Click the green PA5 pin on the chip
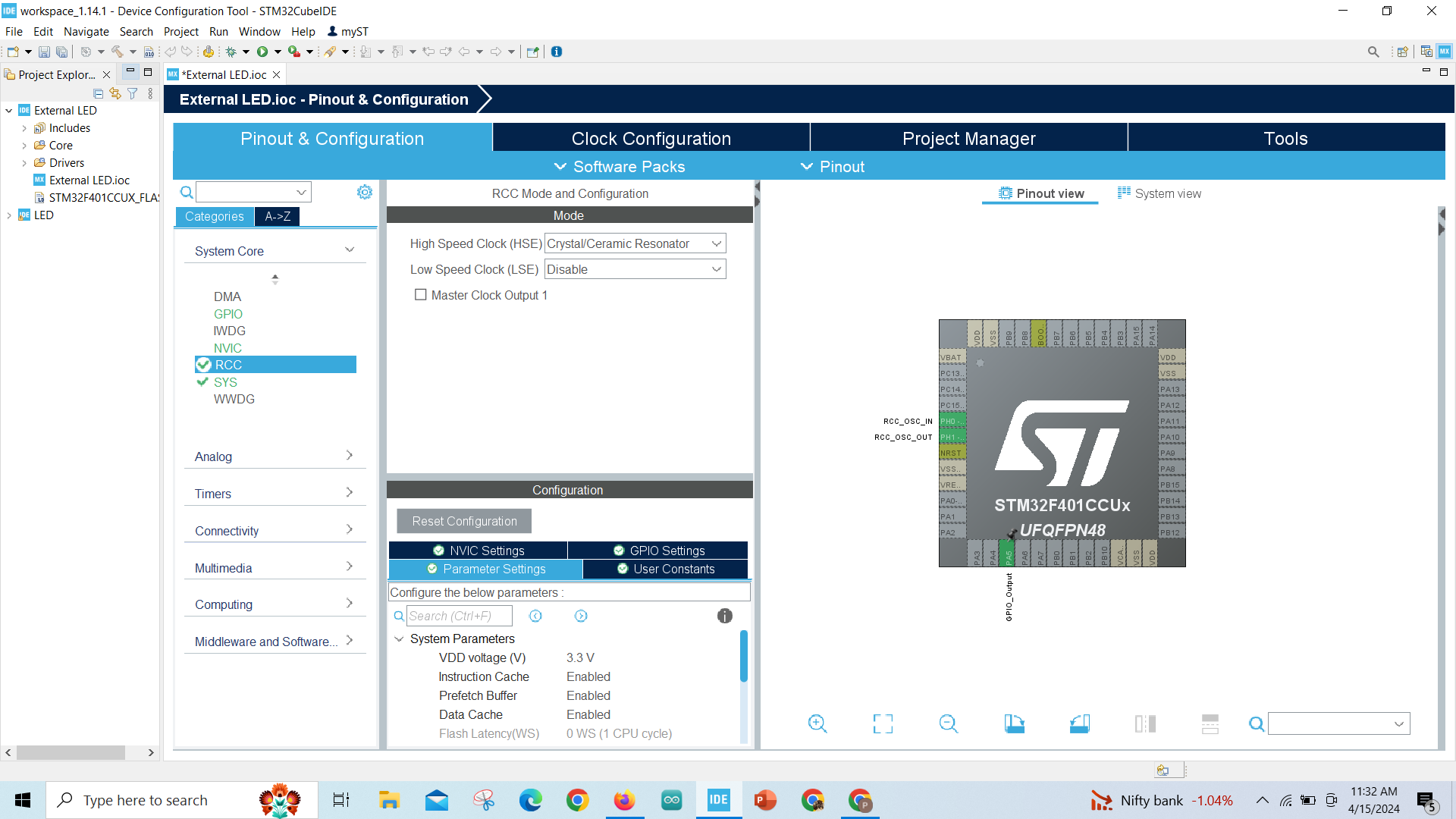This screenshot has width=1456, height=819. (1007, 554)
